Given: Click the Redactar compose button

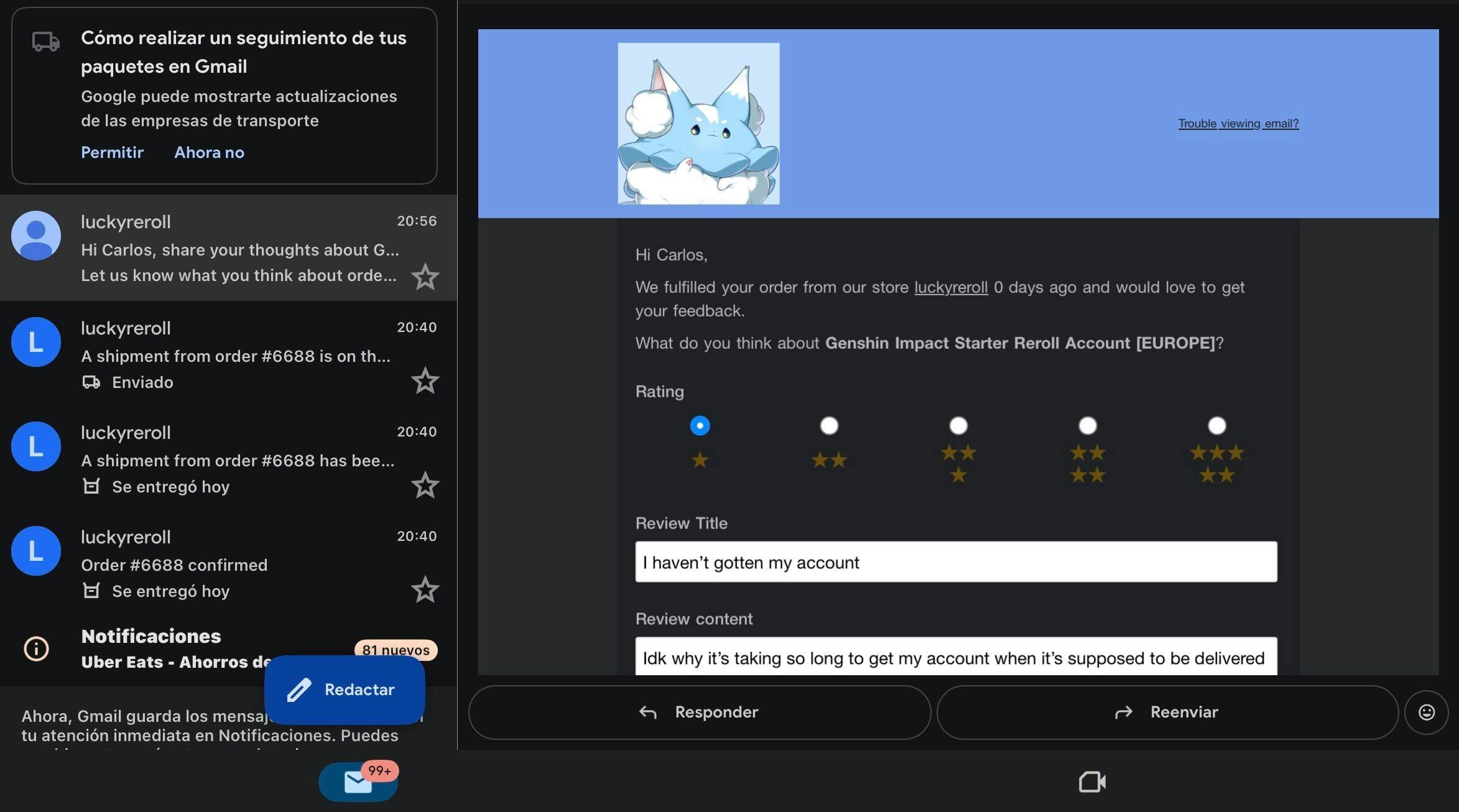Looking at the screenshot, I should coord(345,690).
